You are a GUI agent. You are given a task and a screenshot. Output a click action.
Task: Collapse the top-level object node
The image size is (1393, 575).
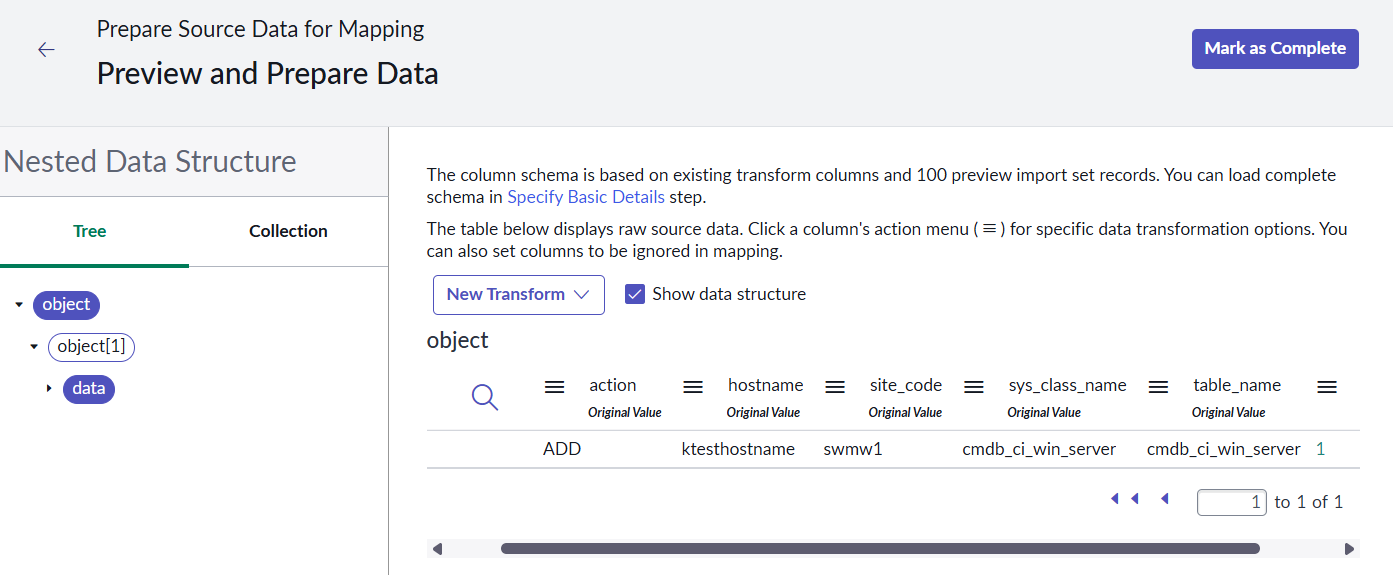[19, 305]
